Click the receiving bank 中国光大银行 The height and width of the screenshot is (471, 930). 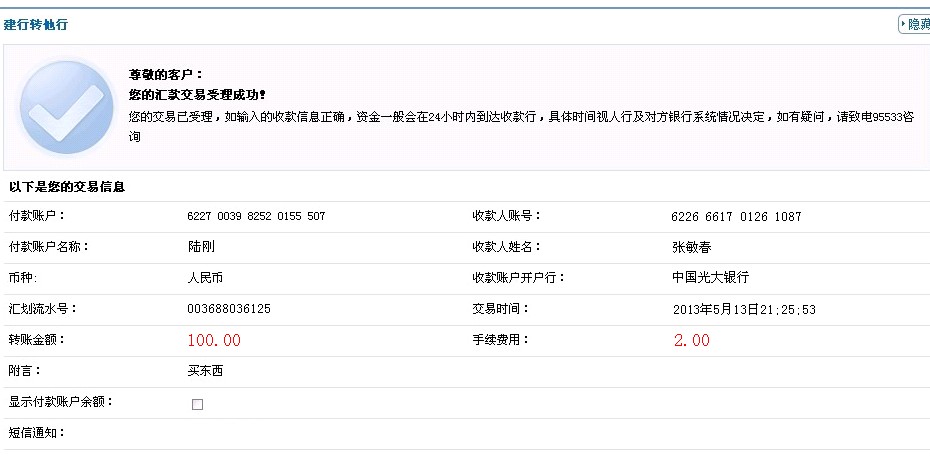(x=710, y=278)
